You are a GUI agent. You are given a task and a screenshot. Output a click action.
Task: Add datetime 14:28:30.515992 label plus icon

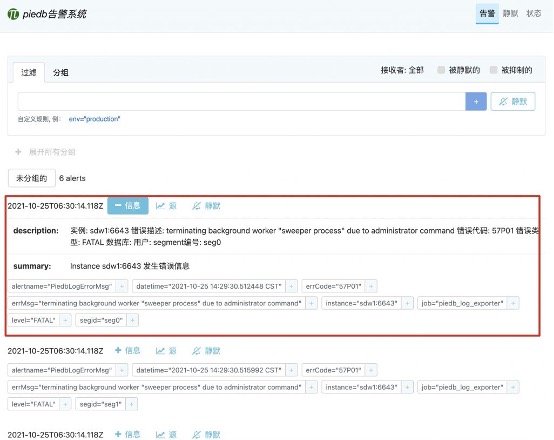[x=291, y=370]
